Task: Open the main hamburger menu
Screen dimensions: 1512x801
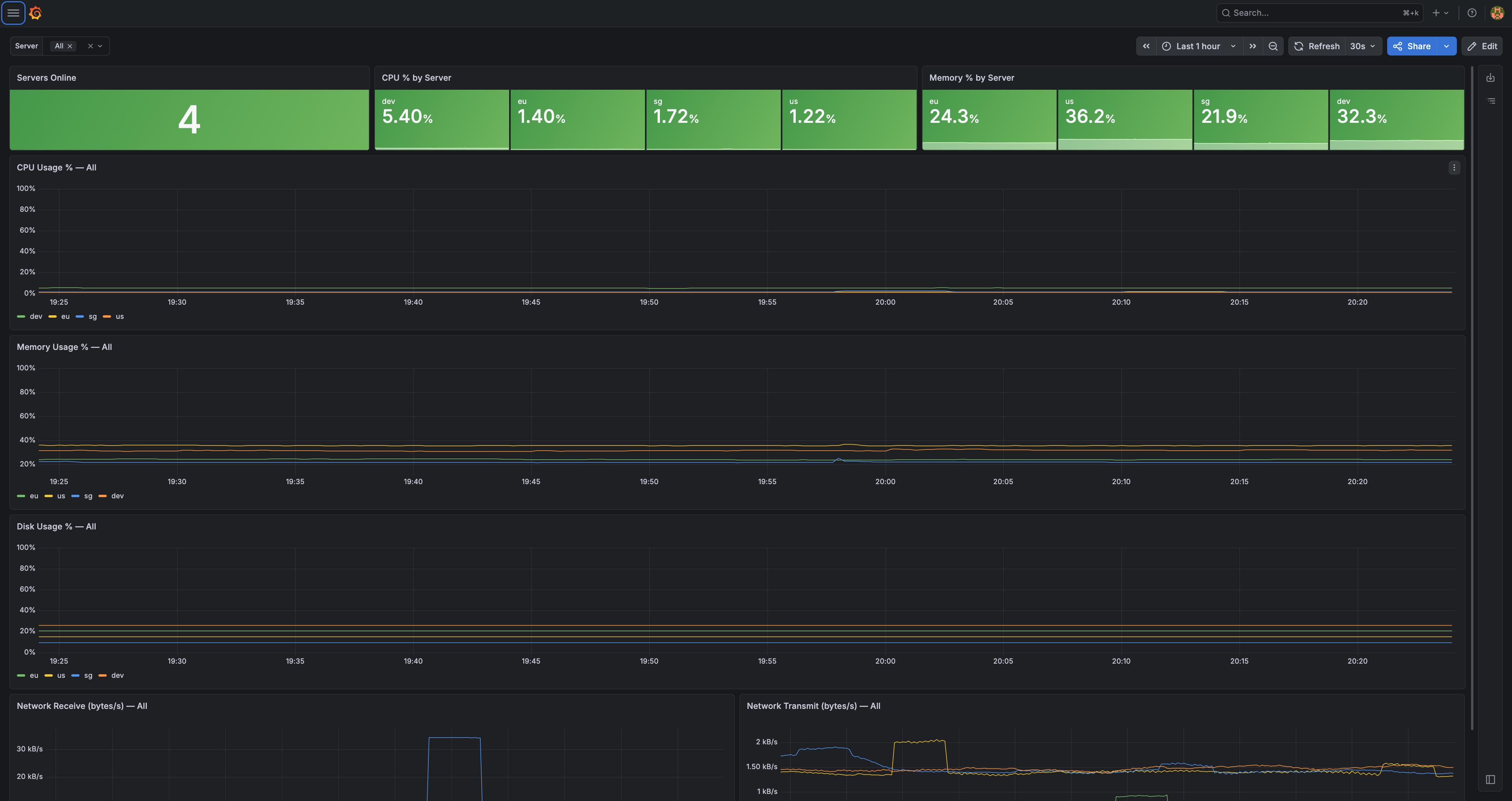Action: [13, 13]
